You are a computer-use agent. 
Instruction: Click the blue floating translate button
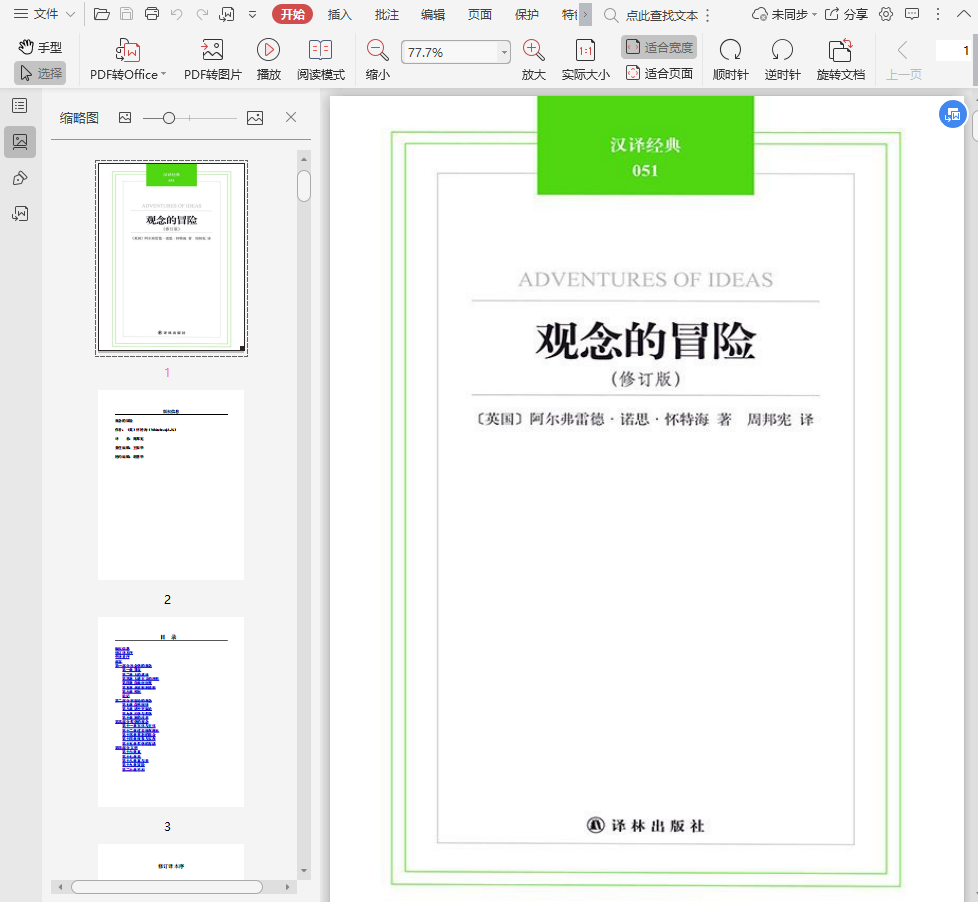[x=952, y=114]
